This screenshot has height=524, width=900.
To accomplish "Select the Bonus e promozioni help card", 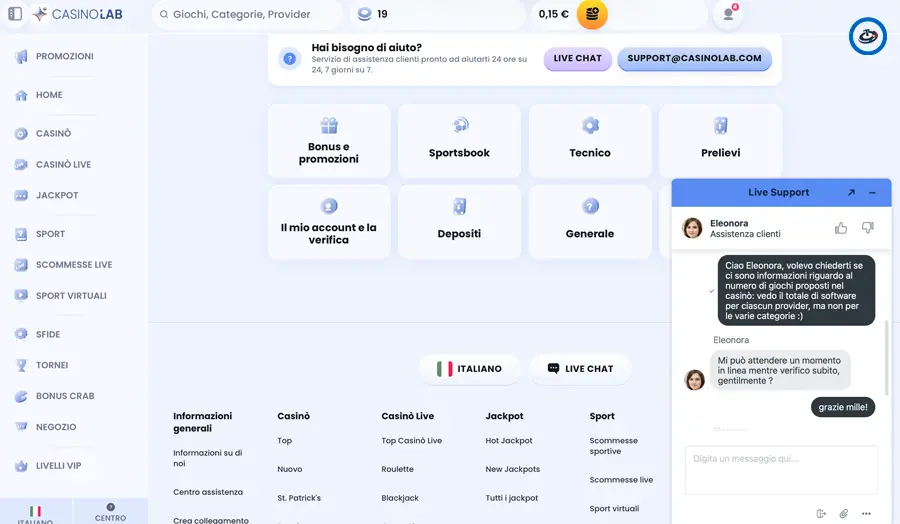I will [329, 141].
